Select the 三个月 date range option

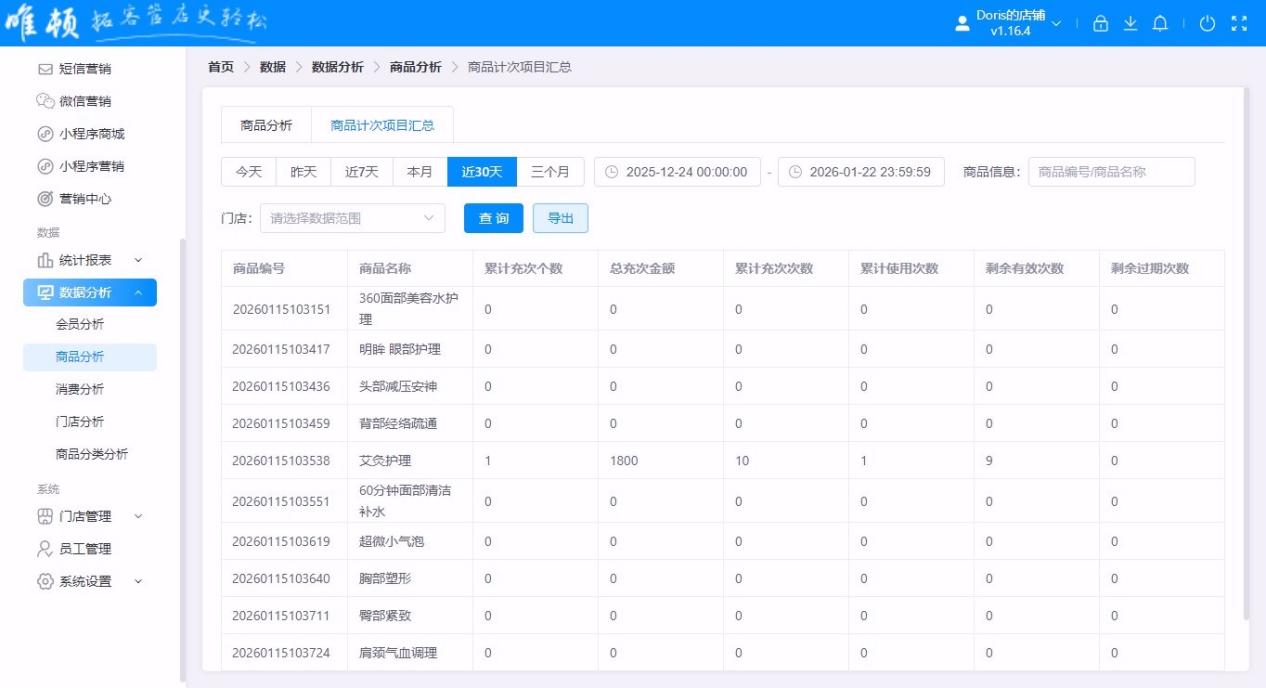pos(550,172)
